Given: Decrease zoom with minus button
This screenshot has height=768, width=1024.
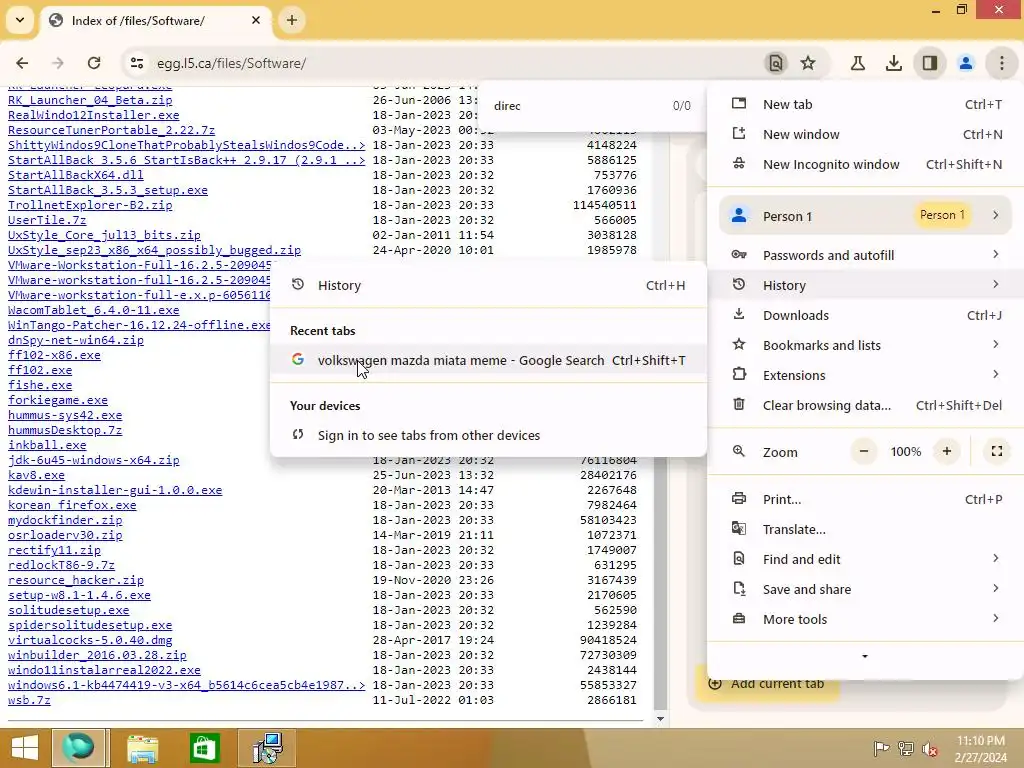Looking at the screenshot, I should [863, 451].
